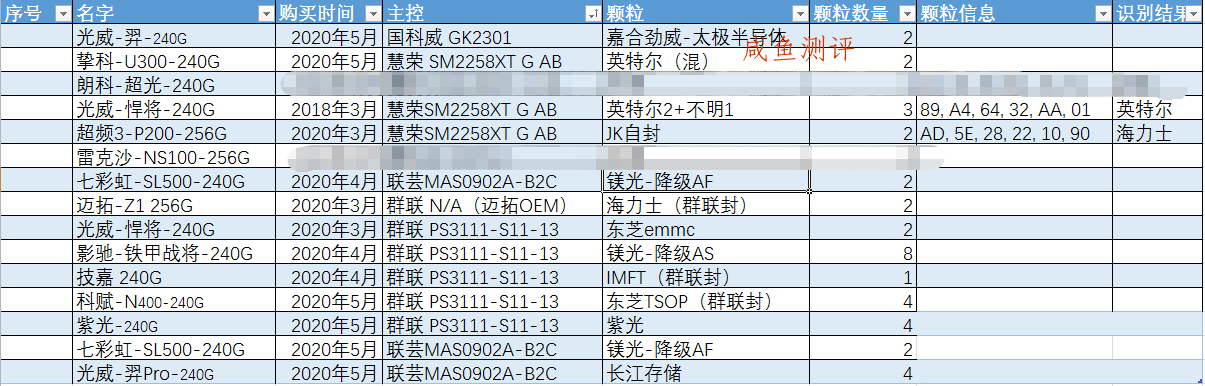Select the particle count cell showing 8
Image resolution: width=1205 pixels, height=386 pixels.
[863, 253]
